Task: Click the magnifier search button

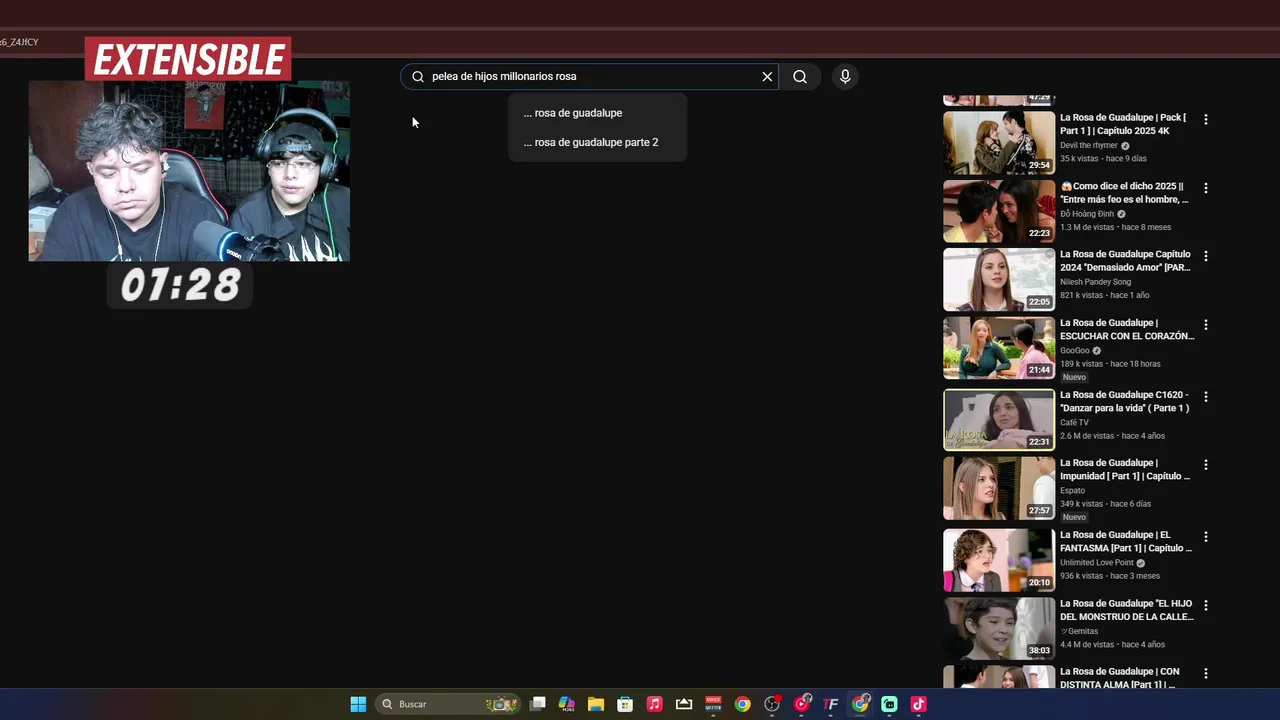Action: coord(800,77)
